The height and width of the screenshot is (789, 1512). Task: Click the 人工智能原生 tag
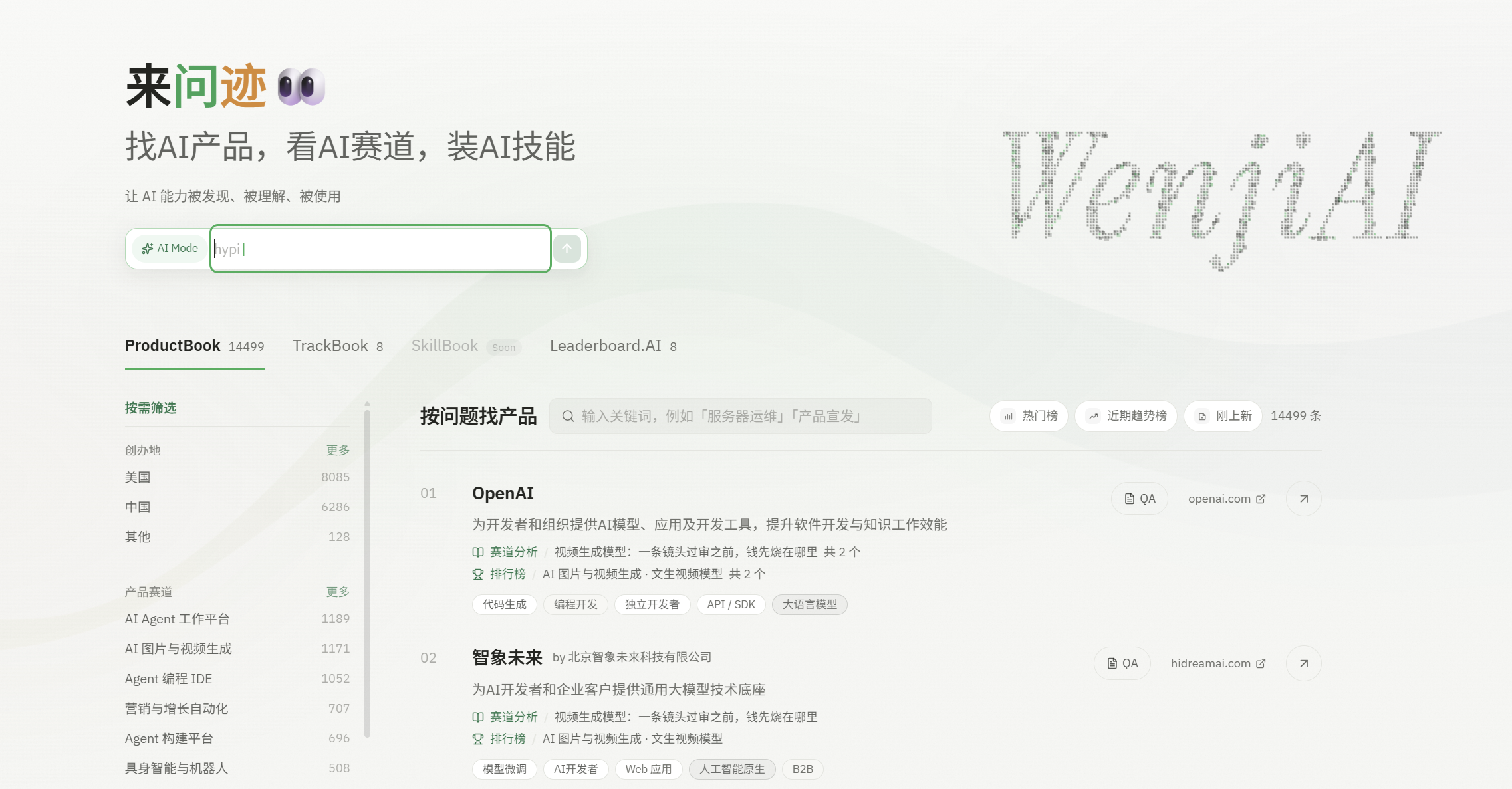[x=732, y=769]
